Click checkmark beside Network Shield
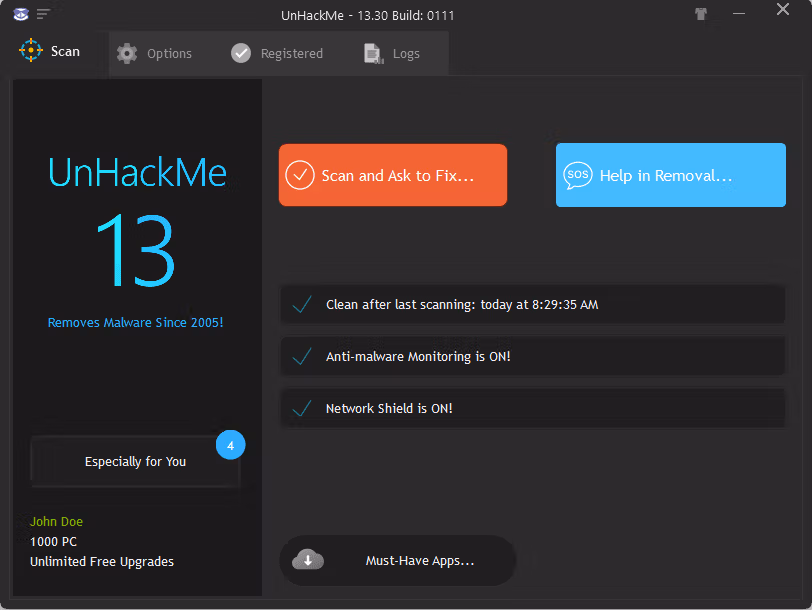 [x=302, y=408]
